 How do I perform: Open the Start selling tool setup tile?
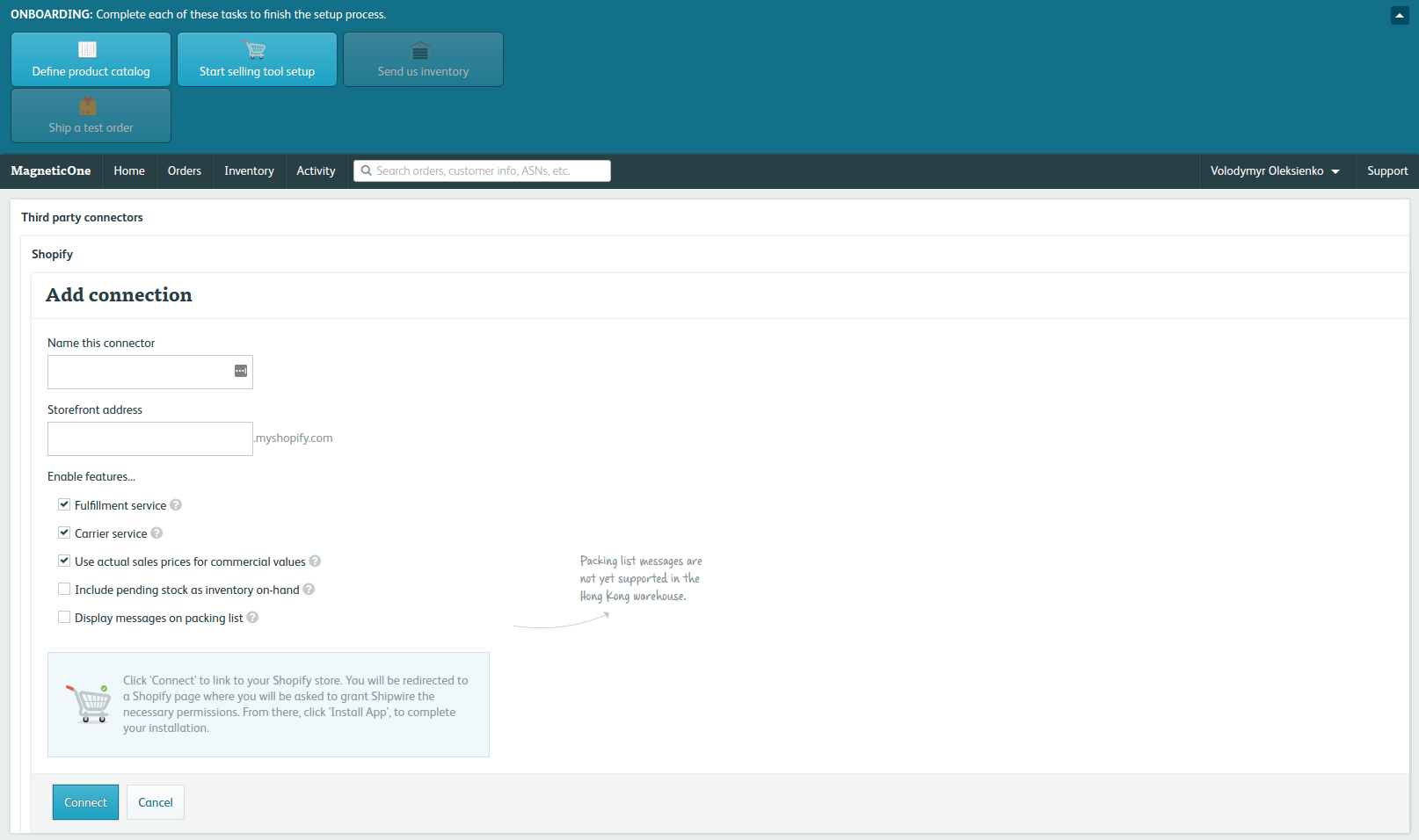tap(257, 60)
